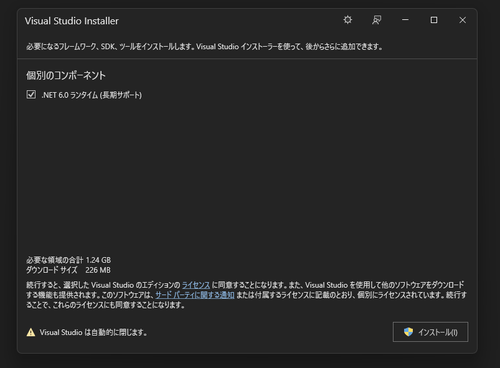Open the サード パーティに関する通知 link

click(x=195, y=295)
